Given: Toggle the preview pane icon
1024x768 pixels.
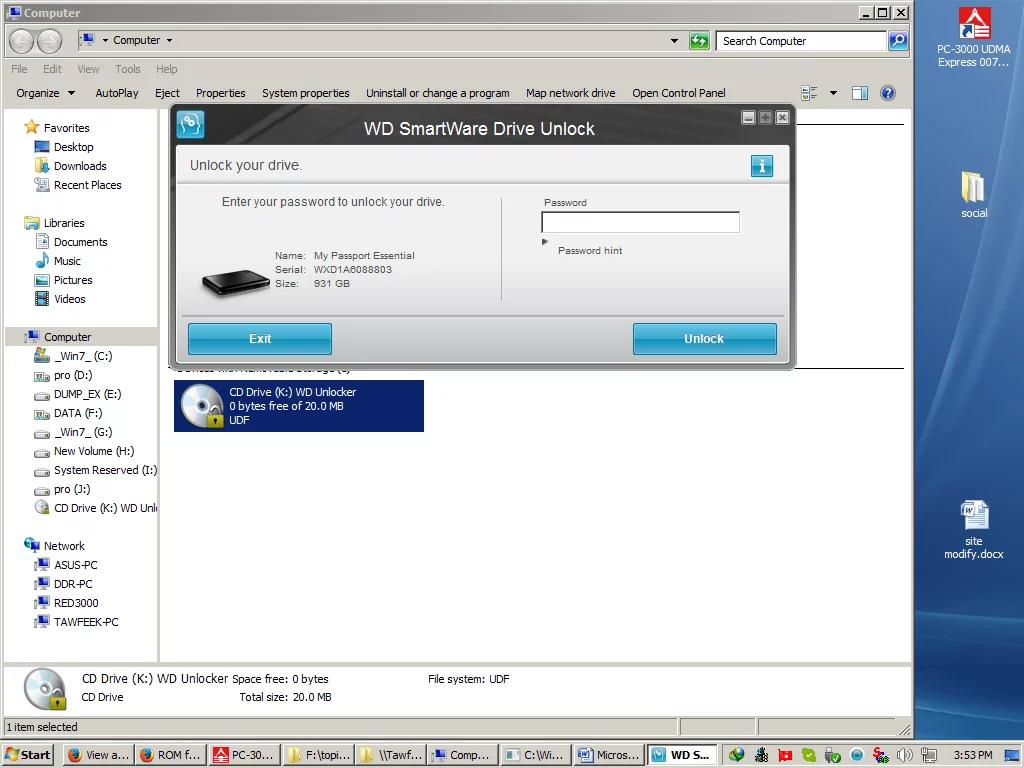Looking at the screenshot, I should (x=860, y=93).
